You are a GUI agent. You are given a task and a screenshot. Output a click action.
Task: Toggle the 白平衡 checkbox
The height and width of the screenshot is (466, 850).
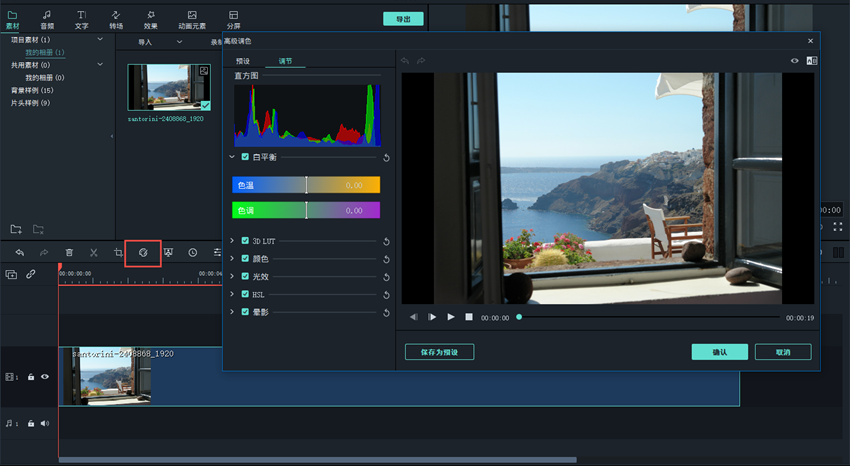pyautogui.click(x=245, y=157)
